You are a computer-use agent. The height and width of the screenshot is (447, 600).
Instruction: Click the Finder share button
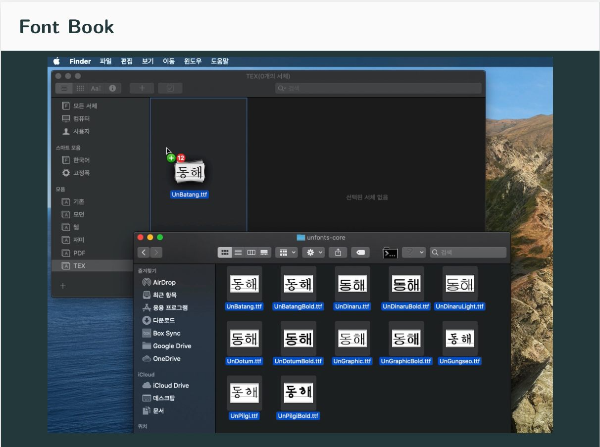click(338, 253)
